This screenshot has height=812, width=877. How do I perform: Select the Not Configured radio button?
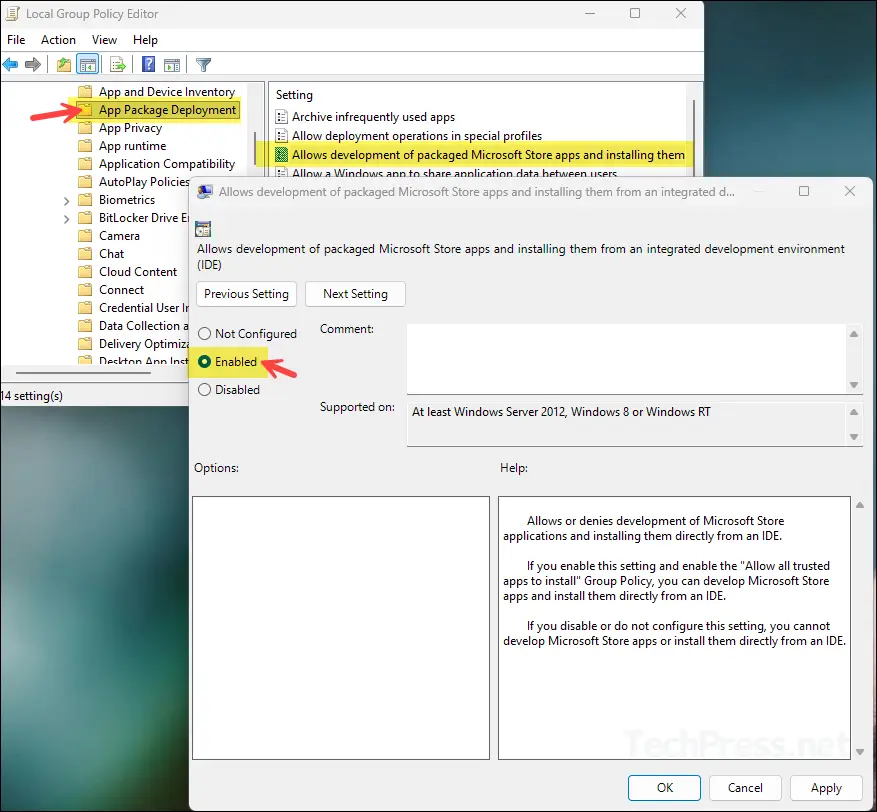pos(204,333)
